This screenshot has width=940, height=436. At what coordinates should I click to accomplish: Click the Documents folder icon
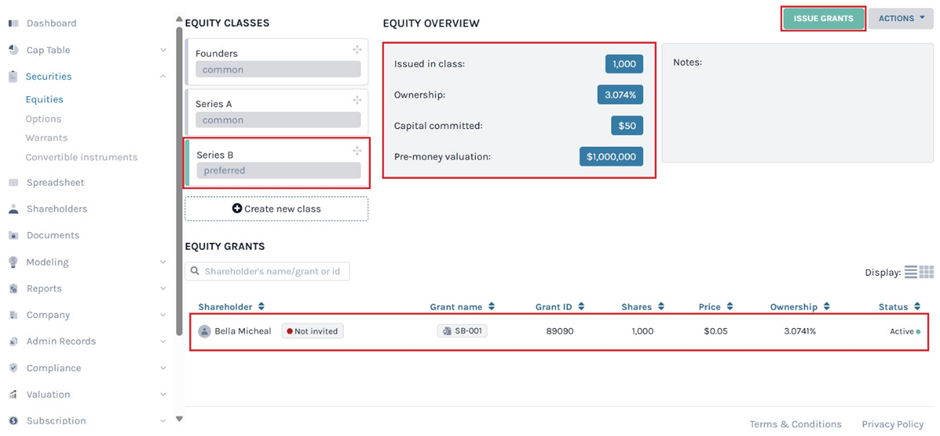tap(13, 235)
